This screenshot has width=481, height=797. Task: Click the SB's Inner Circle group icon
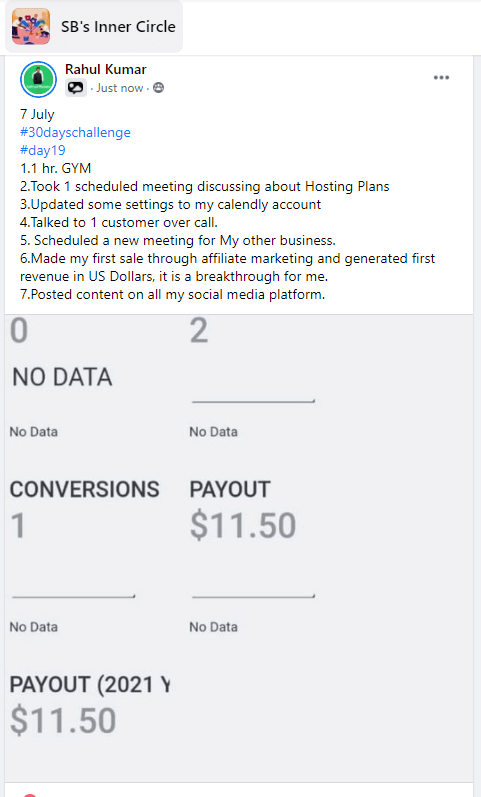31,26
